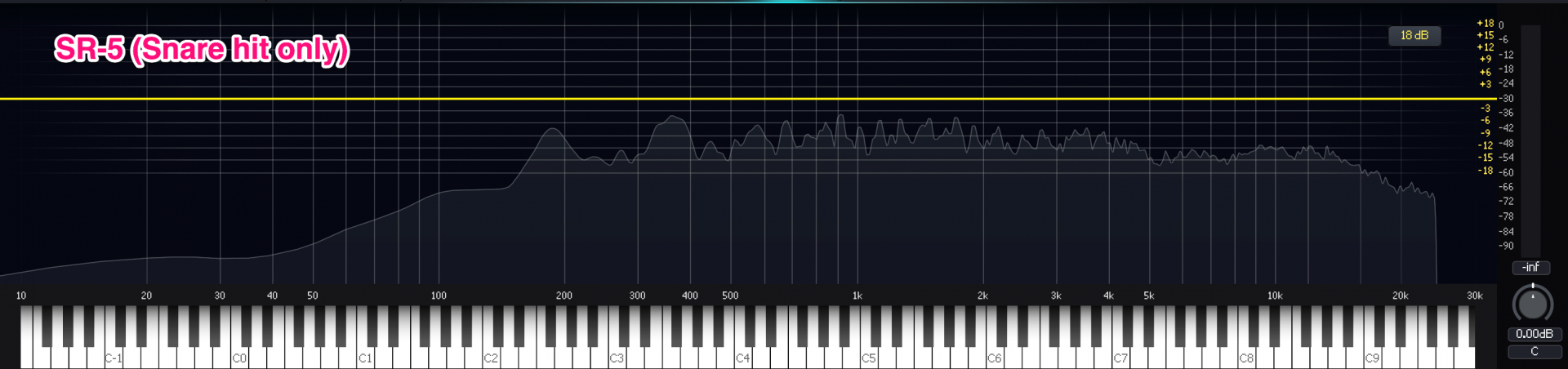
Task: Click the -60 dB scale label
Action: pyautogui.click(x=1506, y=173)
